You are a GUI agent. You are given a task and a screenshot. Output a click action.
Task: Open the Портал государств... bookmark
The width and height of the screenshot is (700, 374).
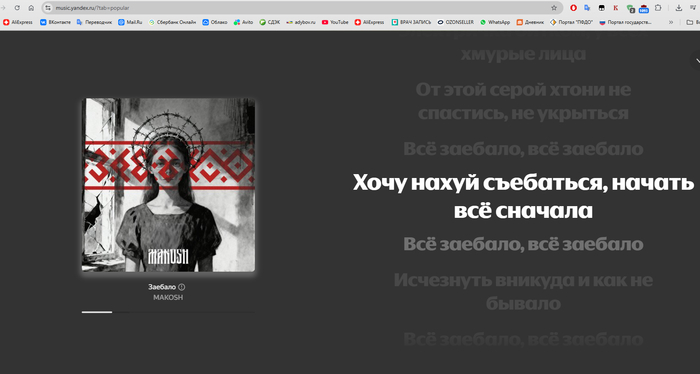tap(625, 22)
